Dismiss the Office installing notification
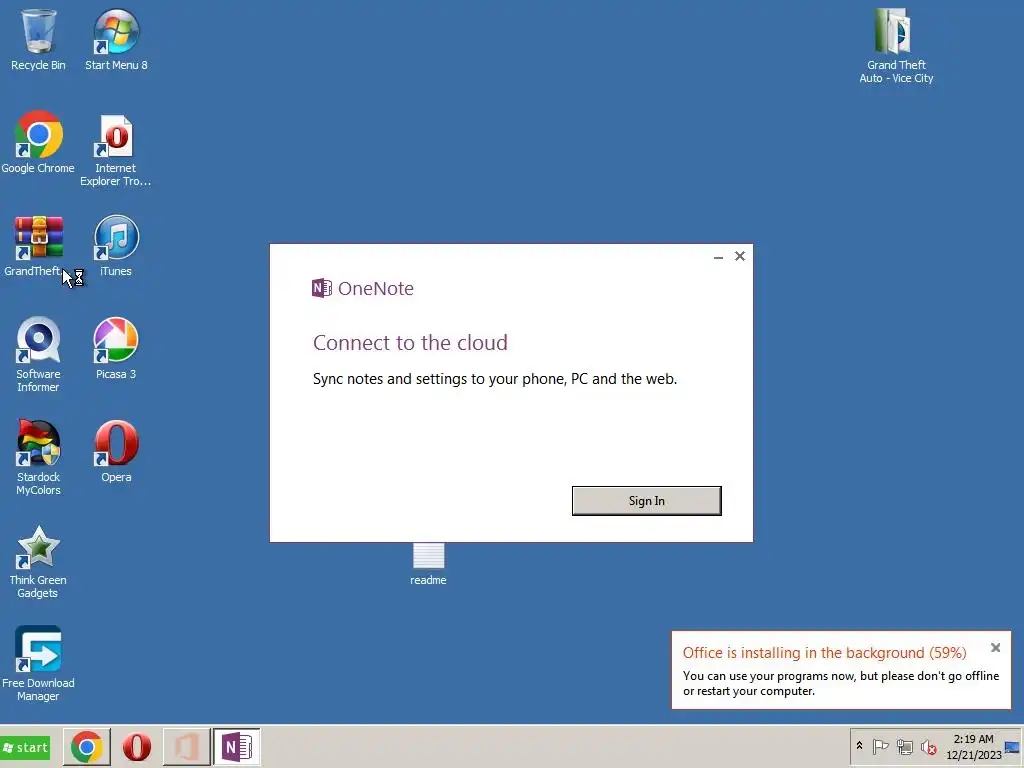 point(995,648)
